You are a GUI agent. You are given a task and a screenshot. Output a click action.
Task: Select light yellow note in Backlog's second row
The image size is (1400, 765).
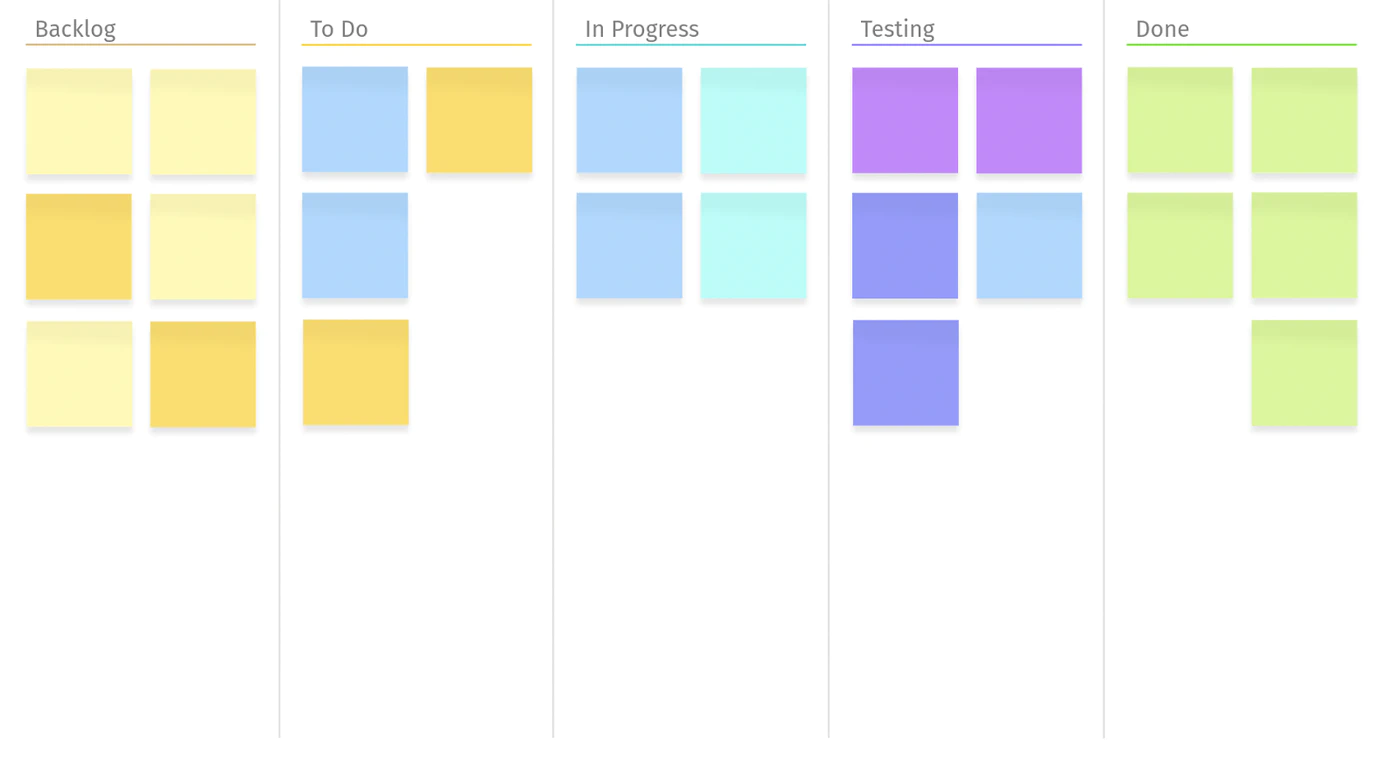click(203, 247)
